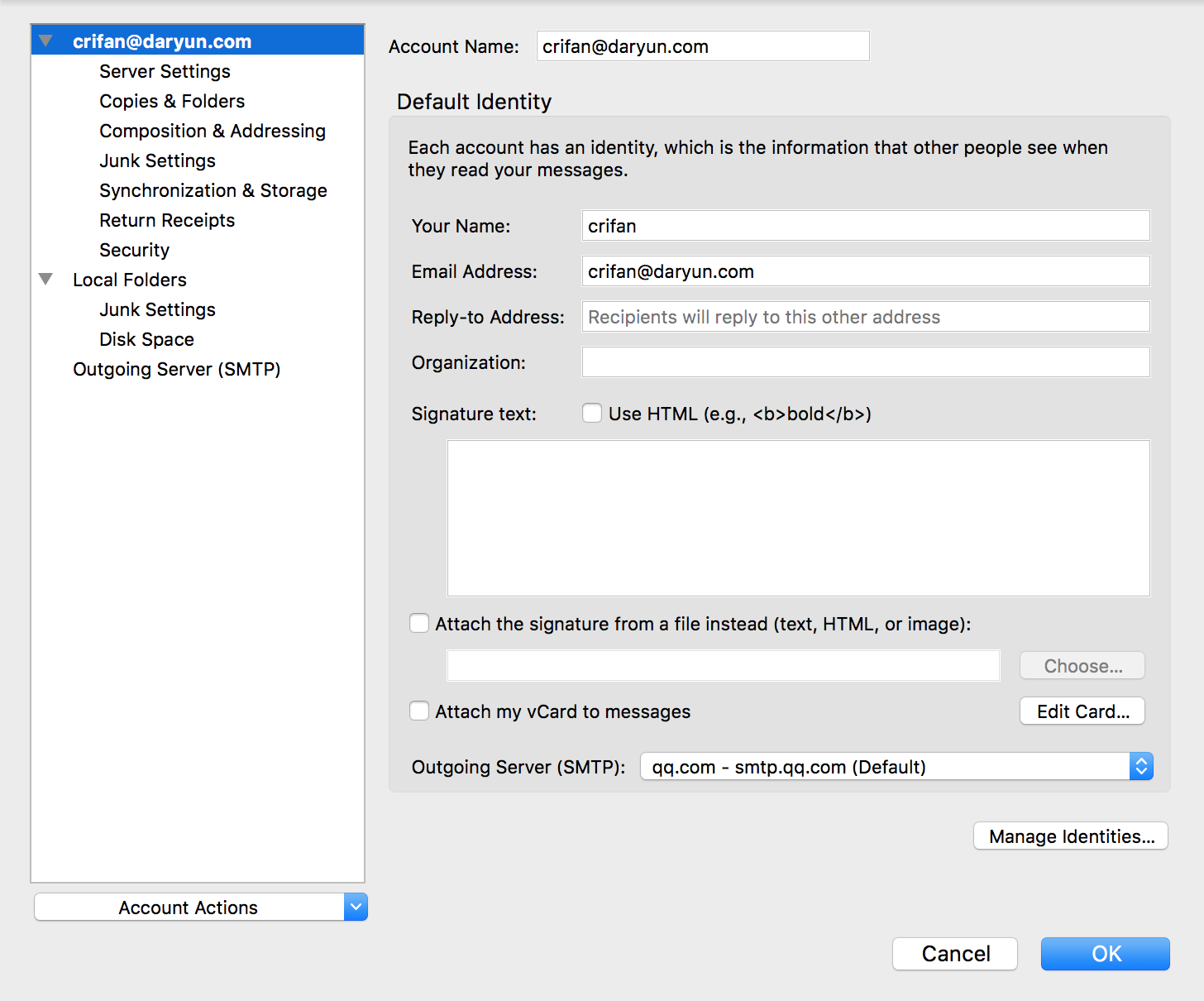Click the Edit Card button
This screenshot has width=1204, height=1001.
[x=1082, y=711]
